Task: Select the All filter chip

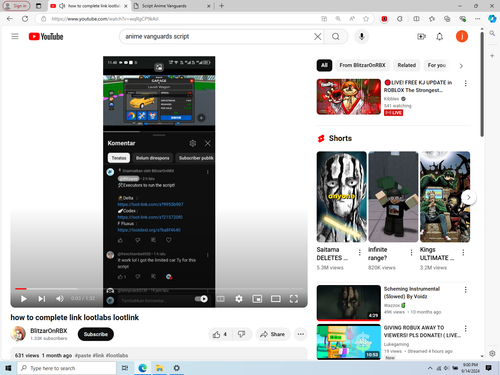Action: click(324, 65)
